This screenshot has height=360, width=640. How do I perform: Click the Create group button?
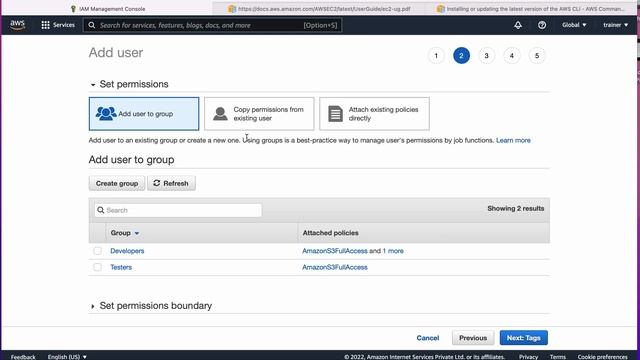pos(117,183)
